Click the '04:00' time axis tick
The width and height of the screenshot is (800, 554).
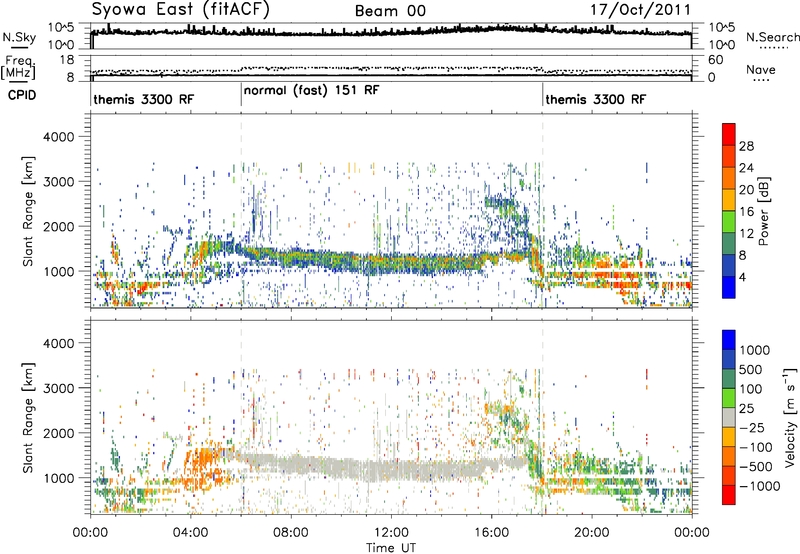point(190,533)
